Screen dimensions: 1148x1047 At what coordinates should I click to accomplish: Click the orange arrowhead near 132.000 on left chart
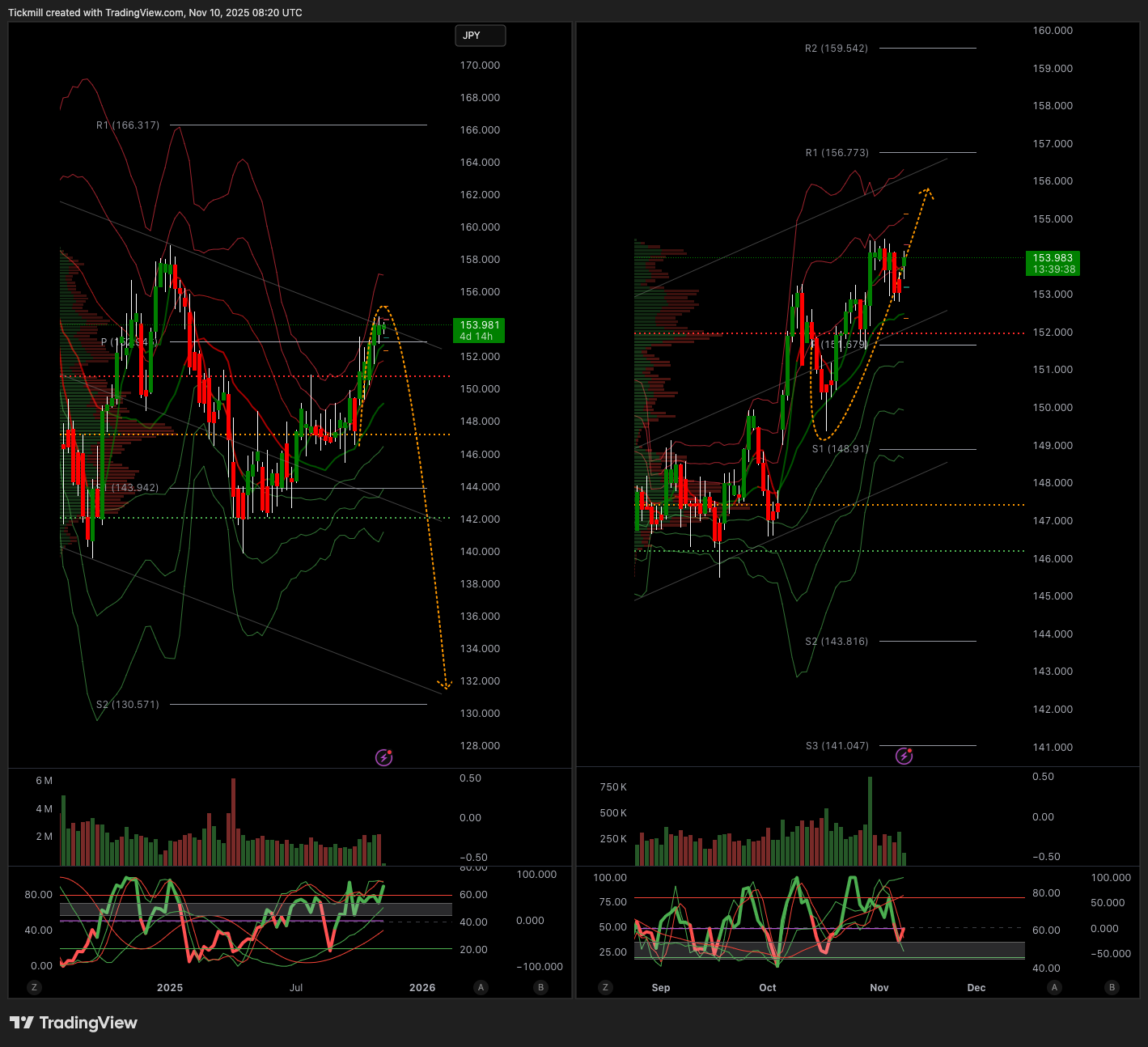click(x=444, y=685)
